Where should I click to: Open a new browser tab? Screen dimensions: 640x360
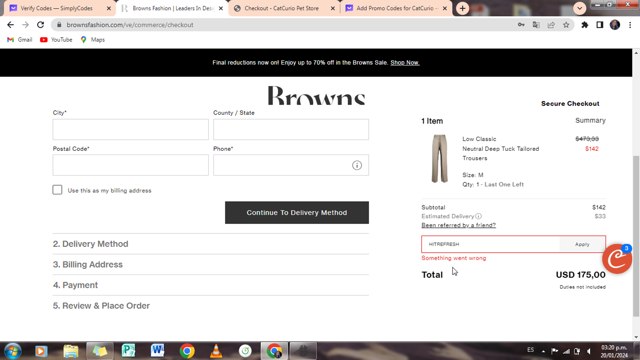pos(462,8)
